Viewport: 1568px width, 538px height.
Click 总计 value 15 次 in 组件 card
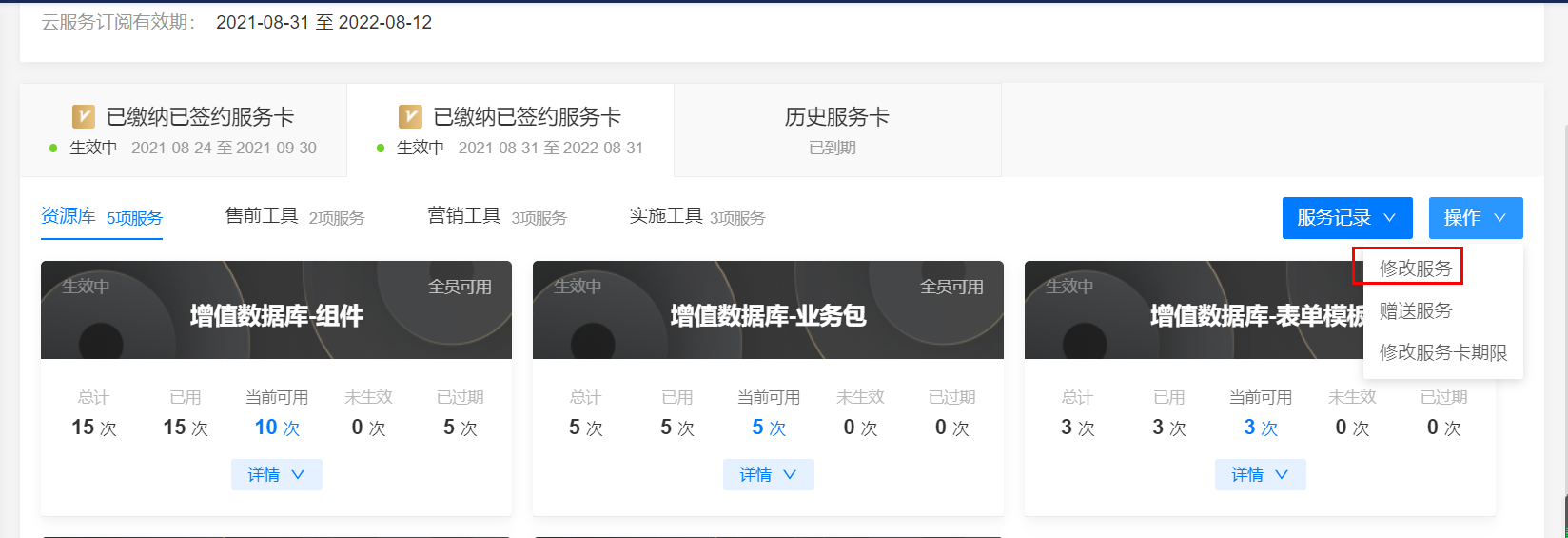[93, 428]
